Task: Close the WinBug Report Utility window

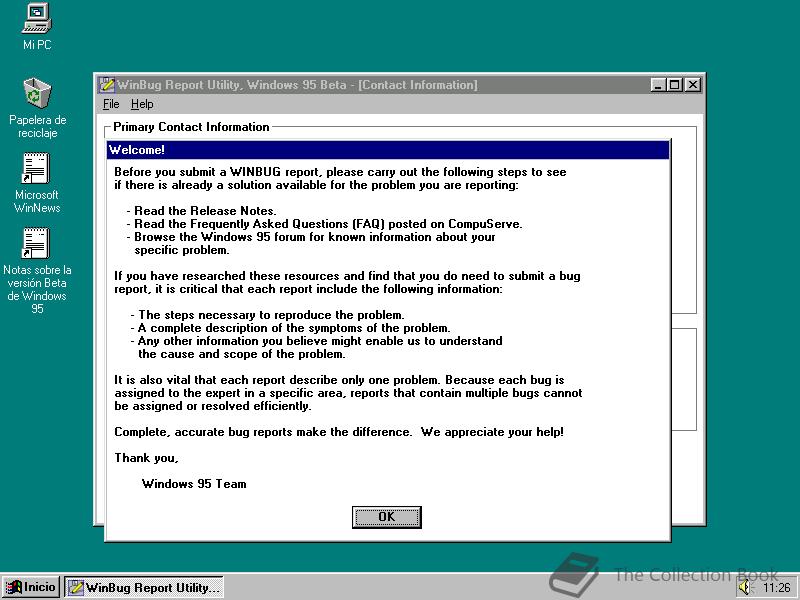Action: [x=692, y=85]
